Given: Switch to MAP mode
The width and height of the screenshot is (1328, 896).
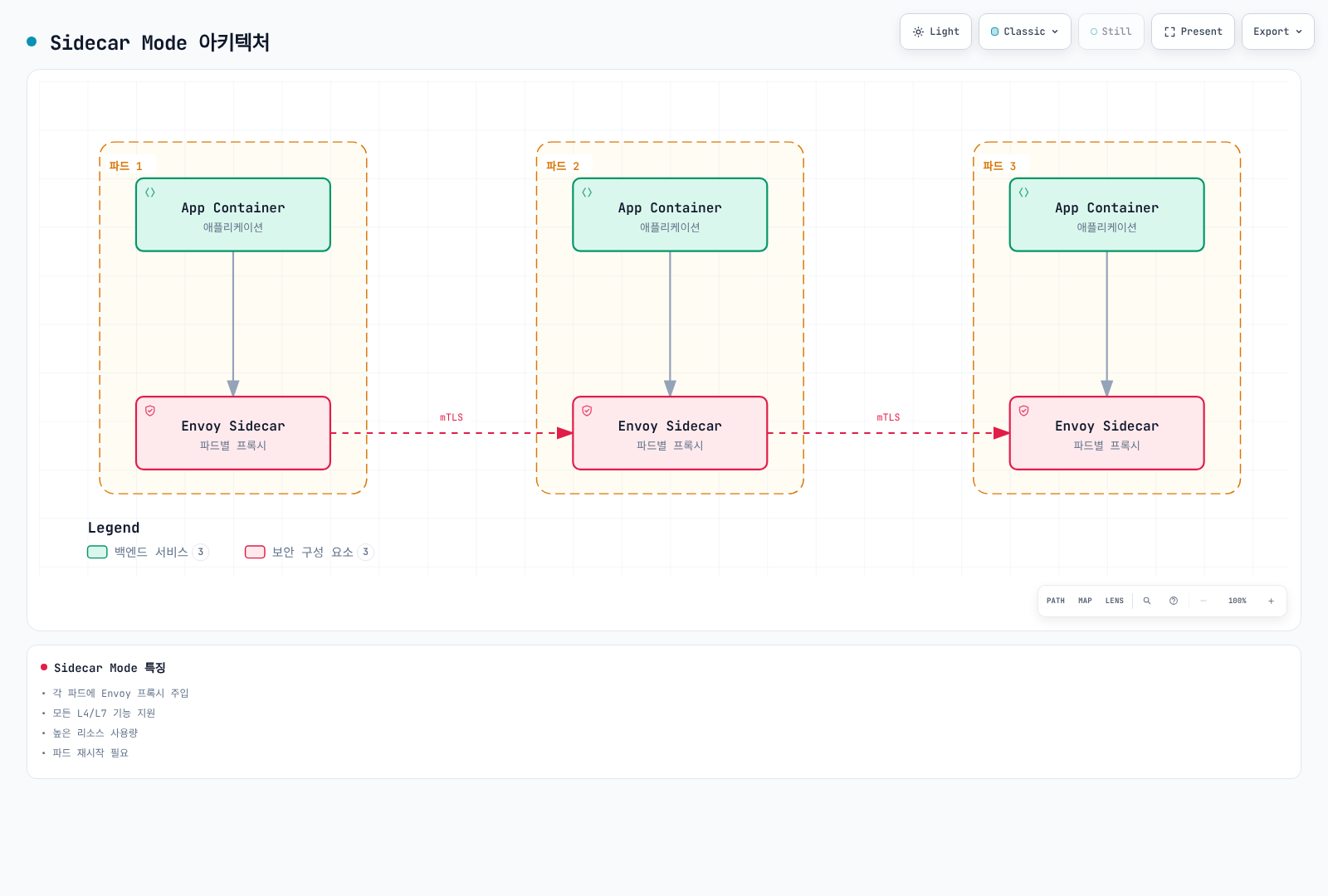Looking at the screenshot, I should point(1085,601).
